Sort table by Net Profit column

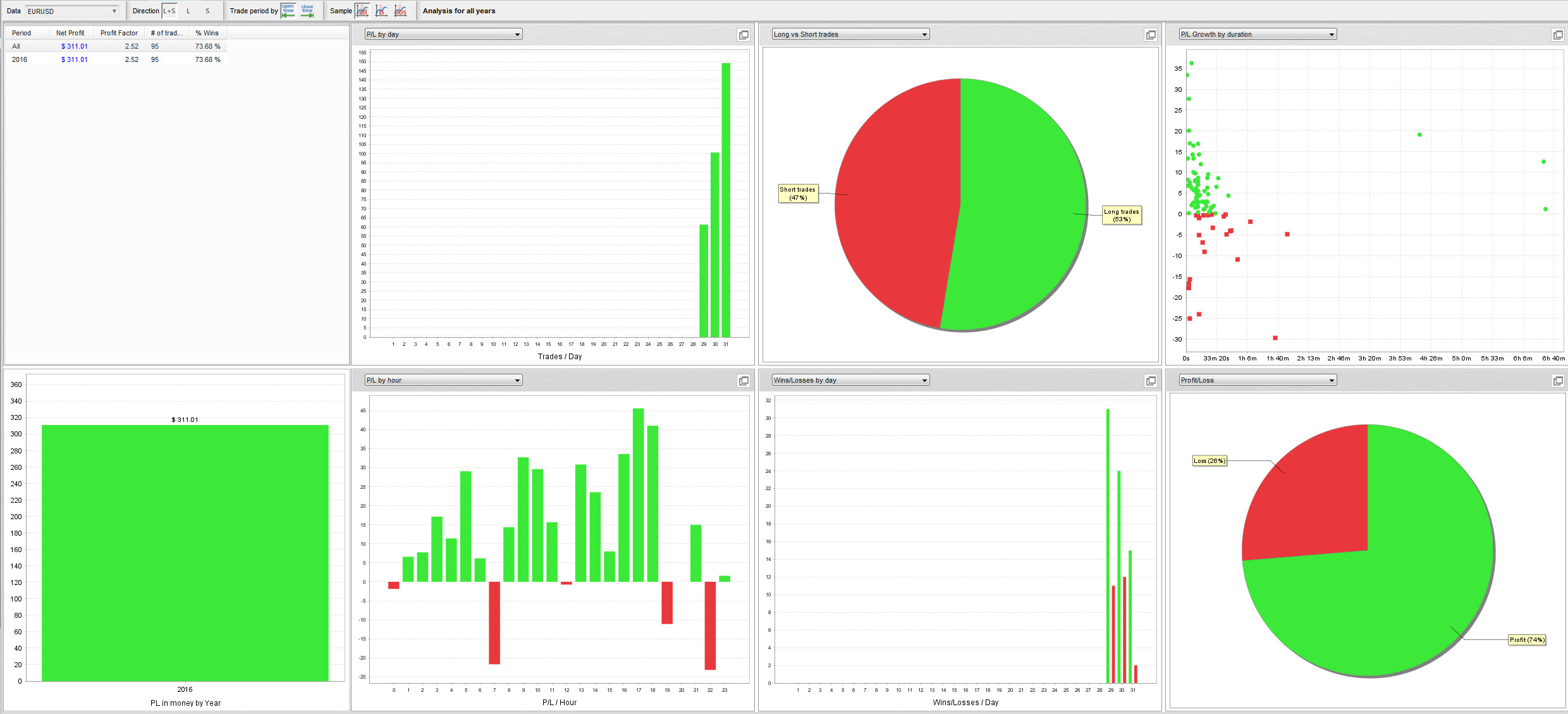click(x=71, y=33)
